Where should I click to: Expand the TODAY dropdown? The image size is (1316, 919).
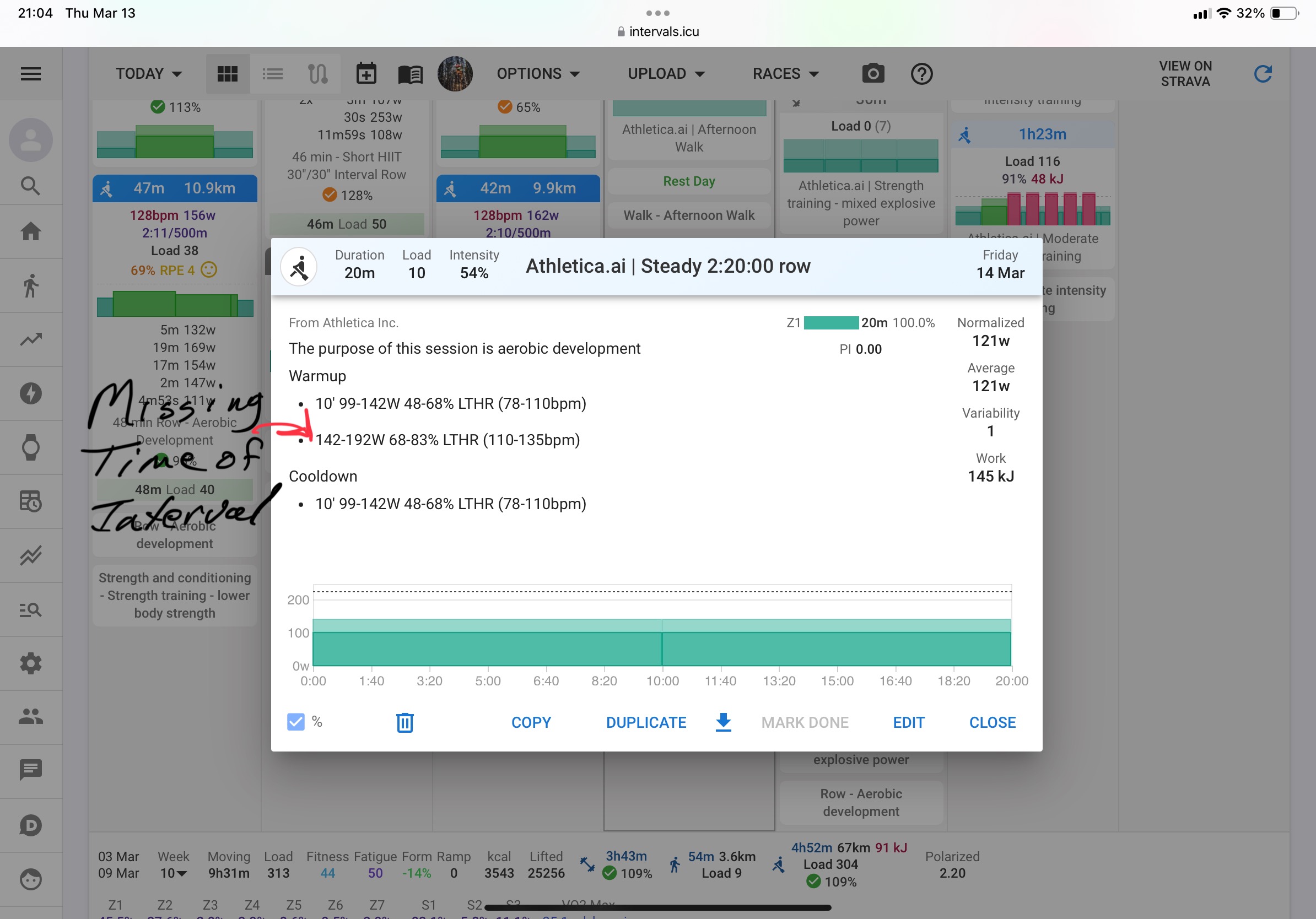pos(149,74)
